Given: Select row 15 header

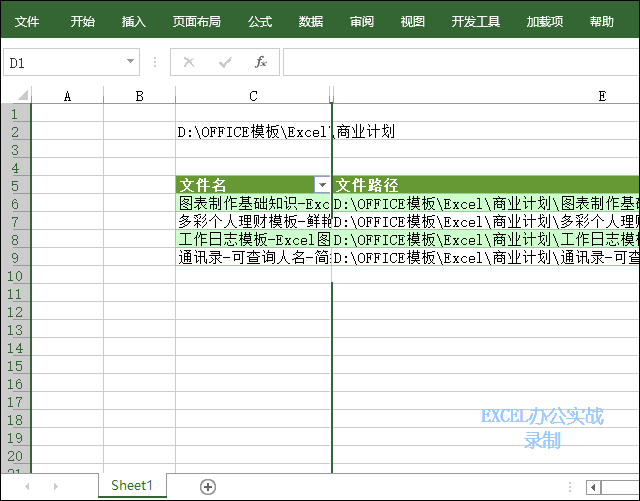Looking at the screenshot, I should tap(15, 366).
